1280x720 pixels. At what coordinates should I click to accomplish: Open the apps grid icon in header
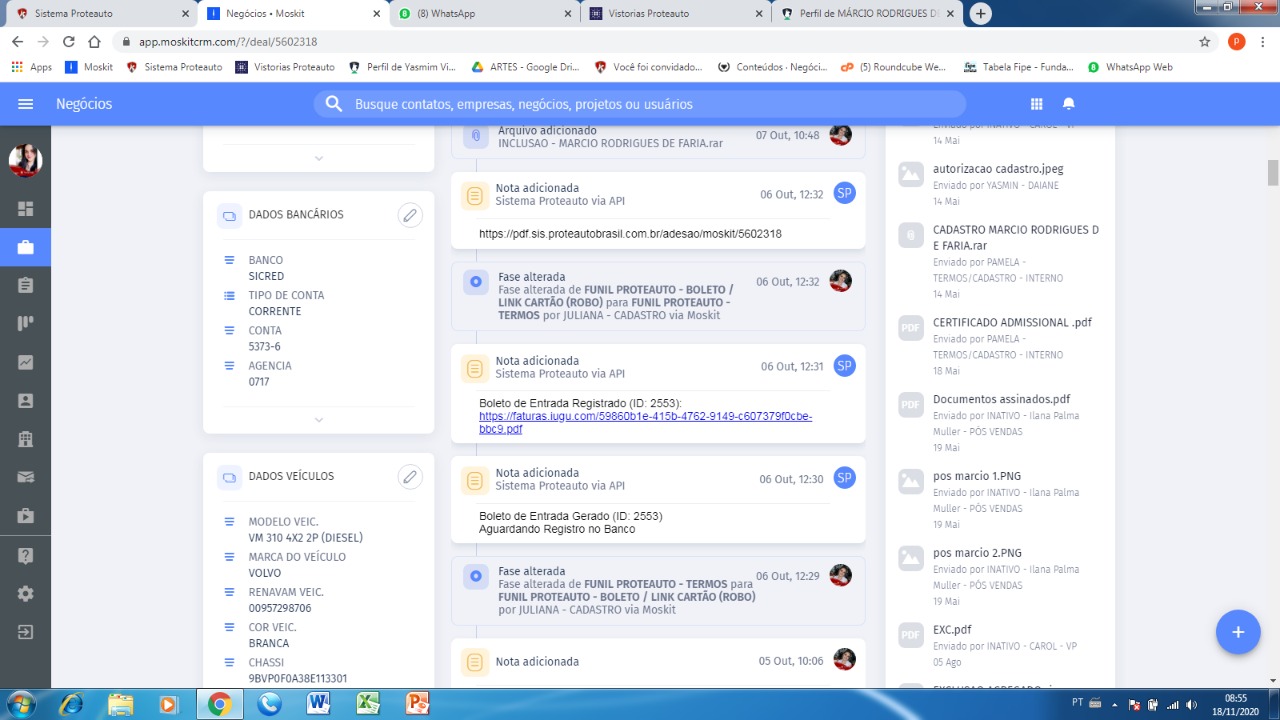click(x=1036, y=104)
